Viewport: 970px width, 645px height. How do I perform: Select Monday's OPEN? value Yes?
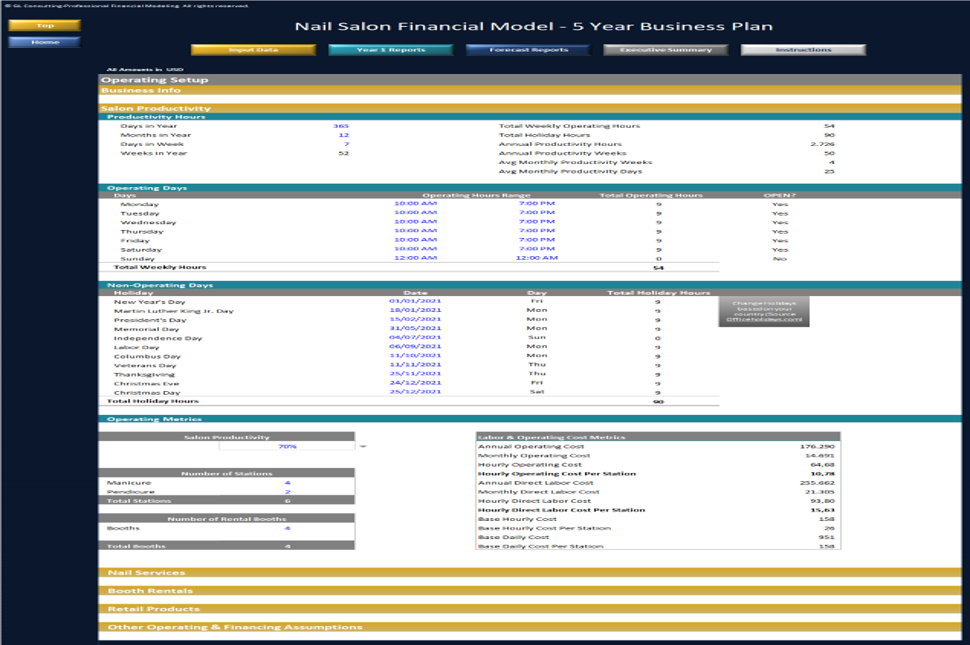pyautogui.click(x=780, y=204)
